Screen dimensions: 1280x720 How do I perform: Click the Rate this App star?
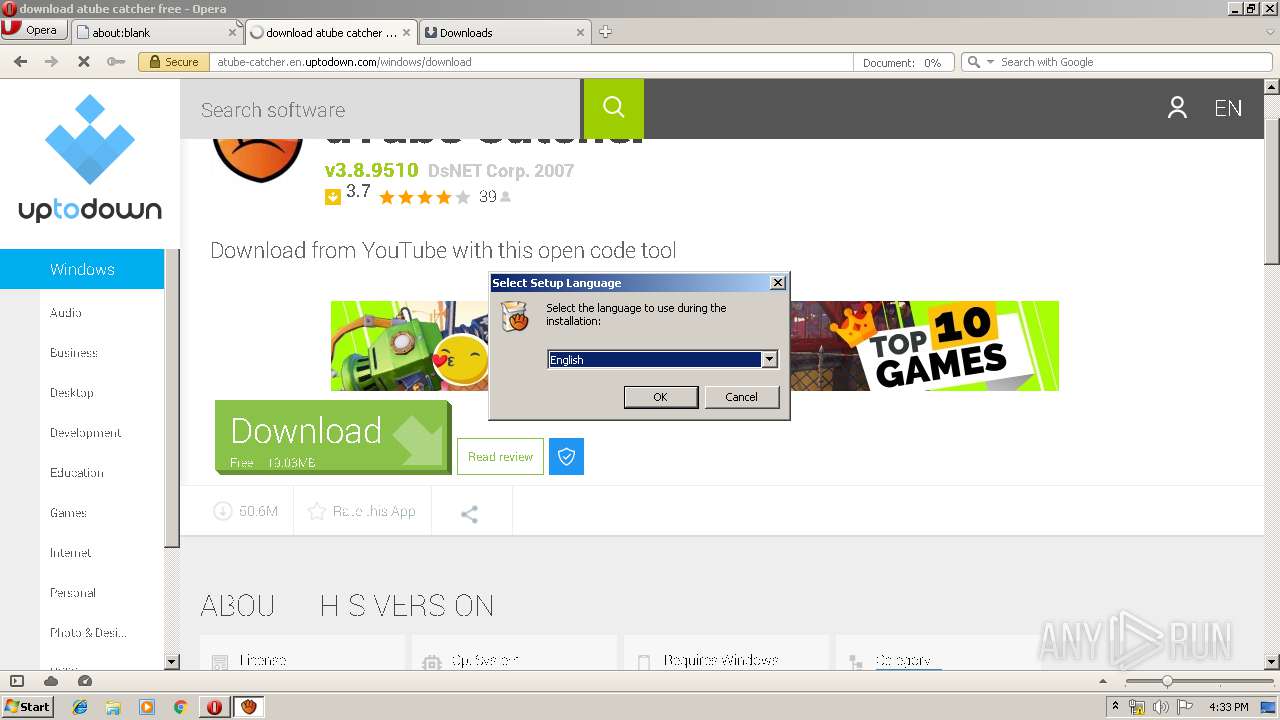coord(317,512)
